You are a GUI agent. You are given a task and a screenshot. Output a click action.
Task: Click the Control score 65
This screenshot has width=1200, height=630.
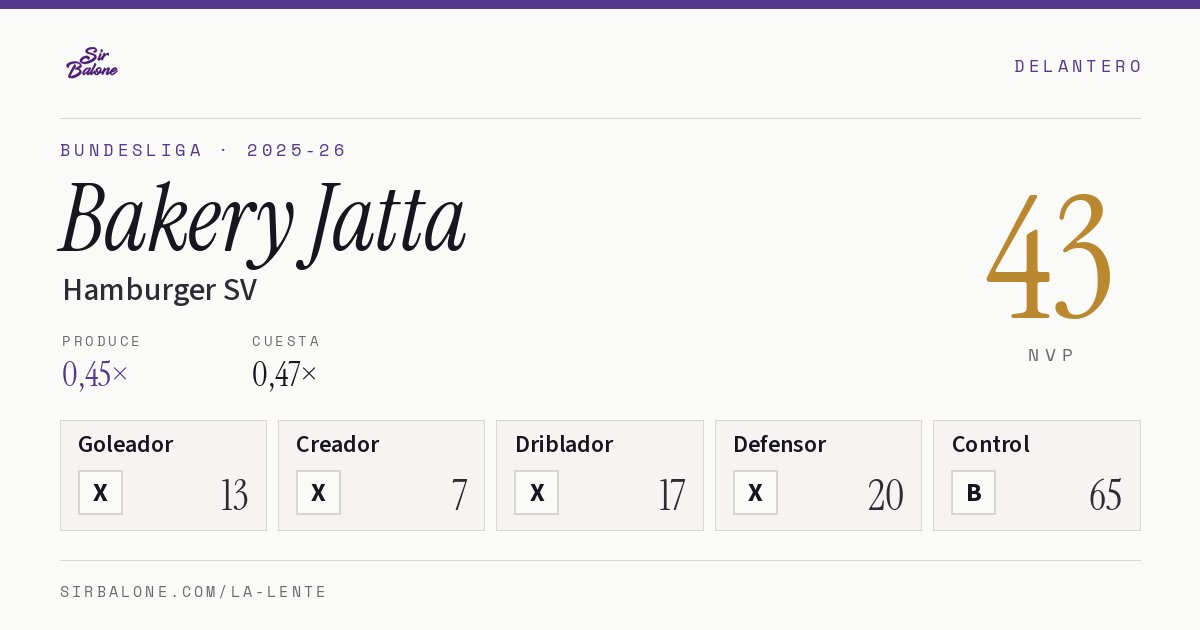(1105, 495)
